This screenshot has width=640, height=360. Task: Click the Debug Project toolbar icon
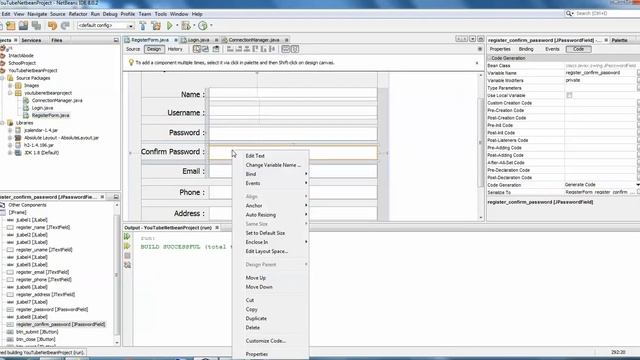point(186,26)
